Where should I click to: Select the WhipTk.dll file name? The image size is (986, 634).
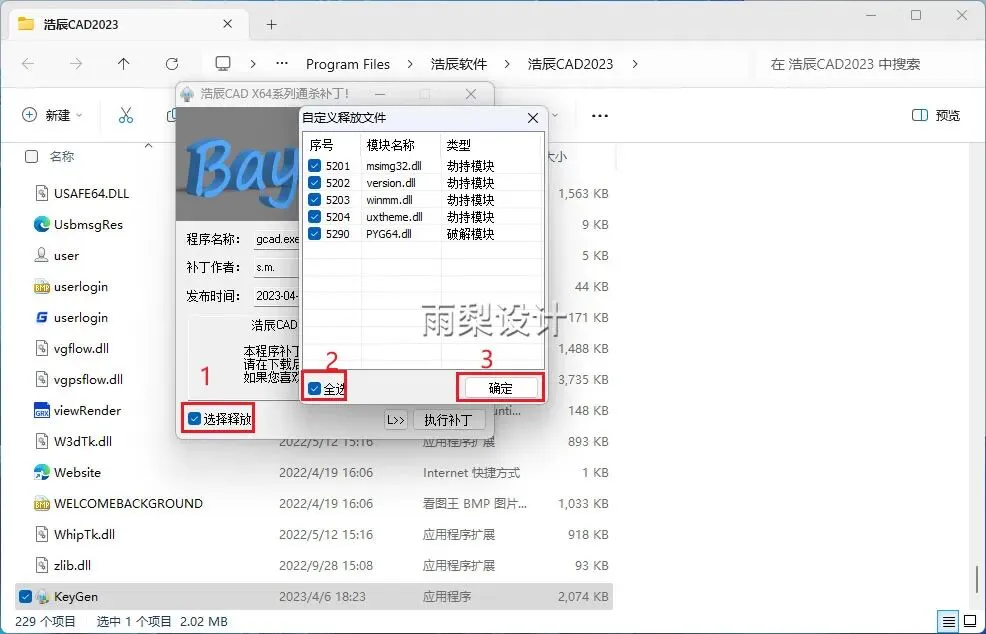84,535
